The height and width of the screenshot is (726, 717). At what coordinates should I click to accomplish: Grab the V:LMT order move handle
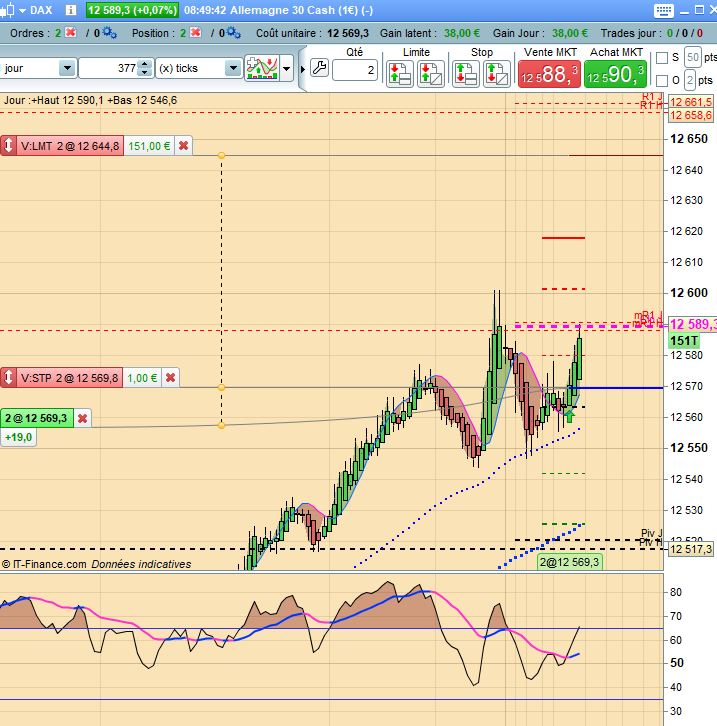pos(8,146)
